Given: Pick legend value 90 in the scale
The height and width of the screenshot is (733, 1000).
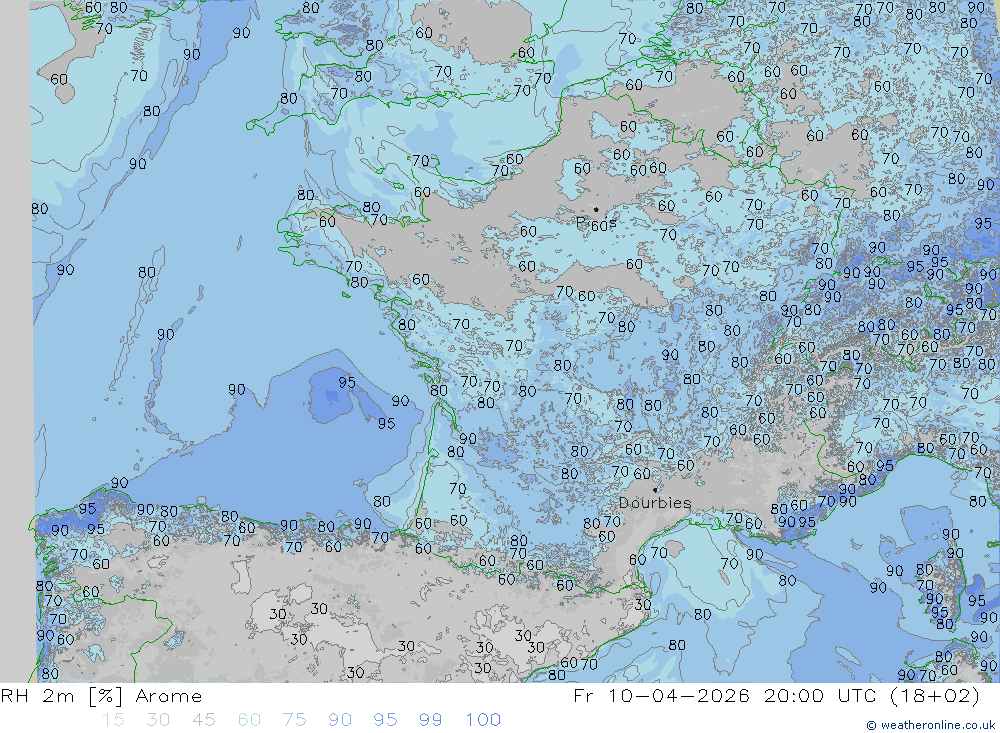Looking at the screenshot, I should pos(340,720).
